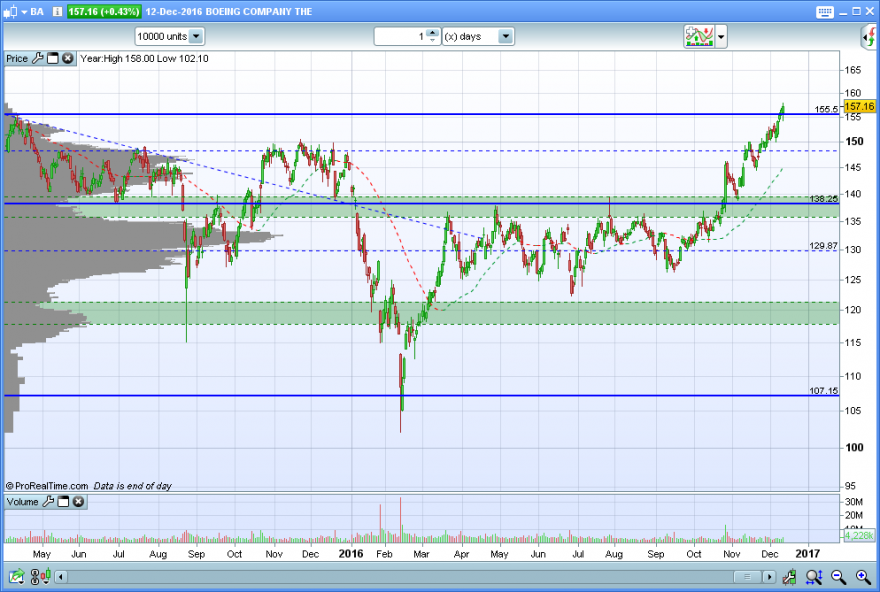Click the info icon next to BA

click(x=57, y=12)
